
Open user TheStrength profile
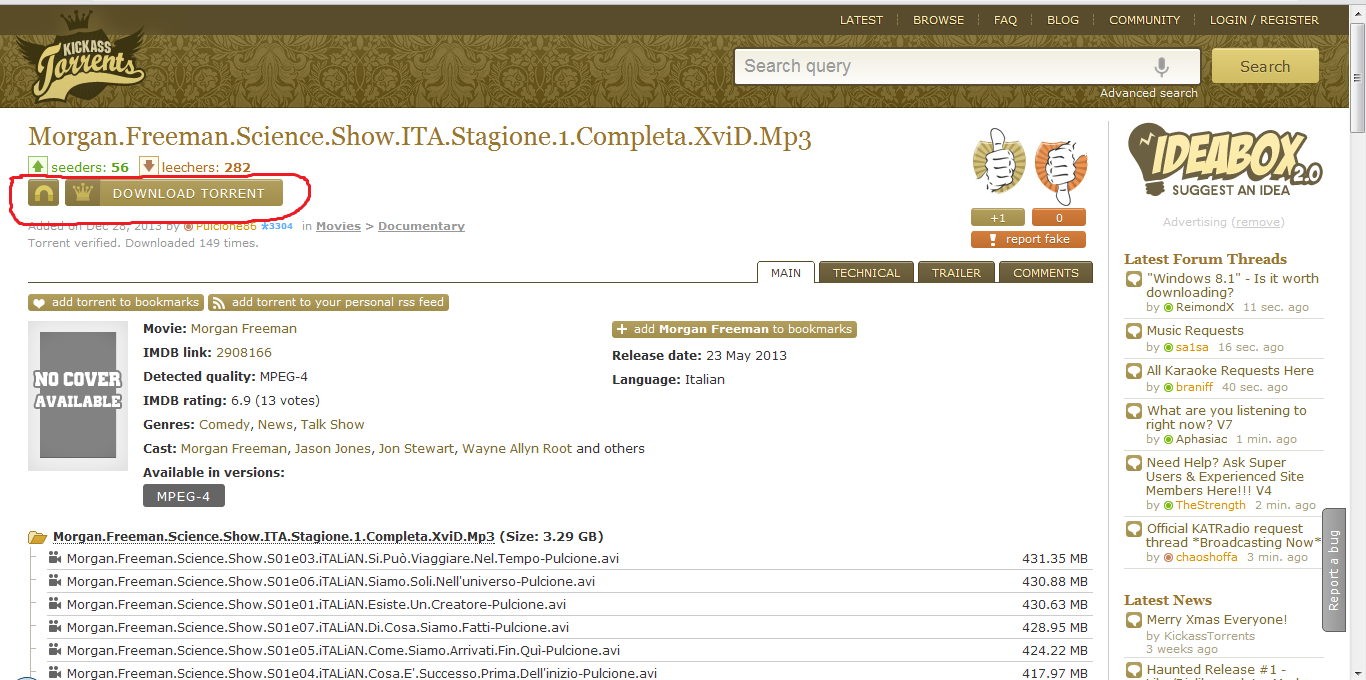pyautogui.click(x=1213, y=506)
